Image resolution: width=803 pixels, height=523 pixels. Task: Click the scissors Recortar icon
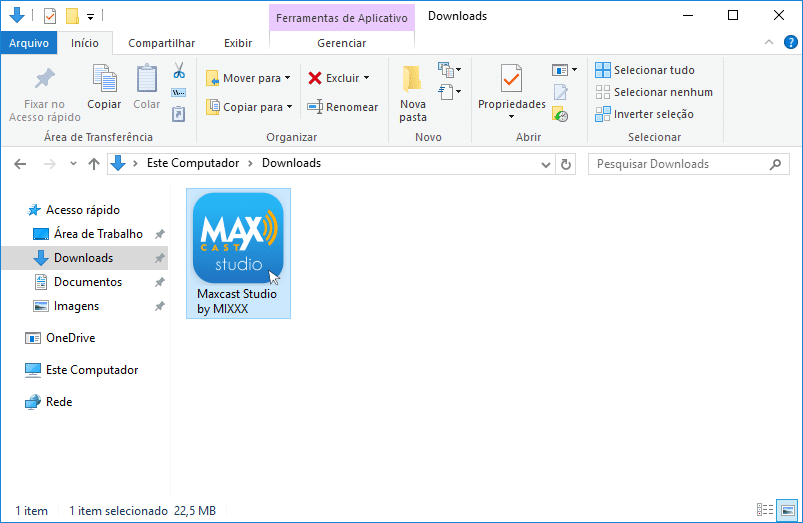pos(179,70)
